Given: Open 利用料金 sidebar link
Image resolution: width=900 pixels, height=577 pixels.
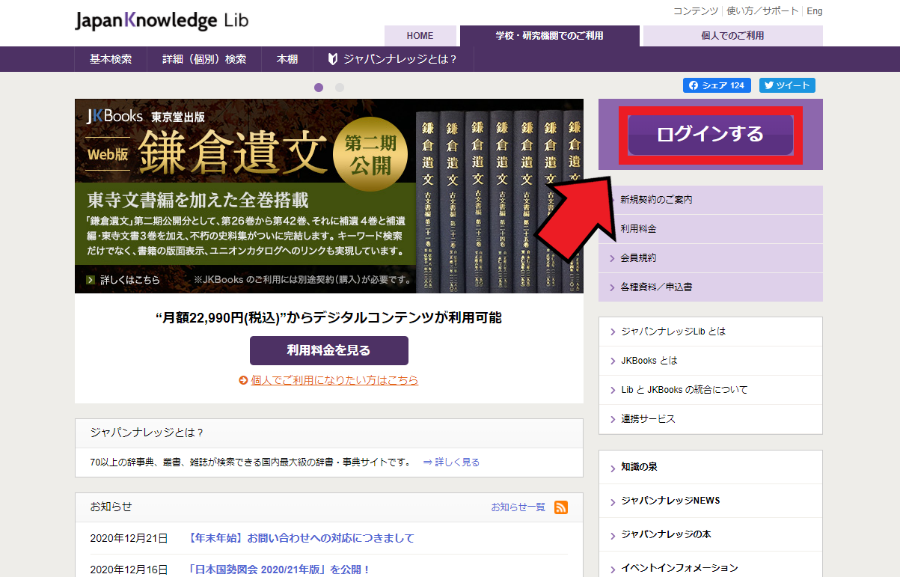Looking at the screenshot, I should point(711,229).
